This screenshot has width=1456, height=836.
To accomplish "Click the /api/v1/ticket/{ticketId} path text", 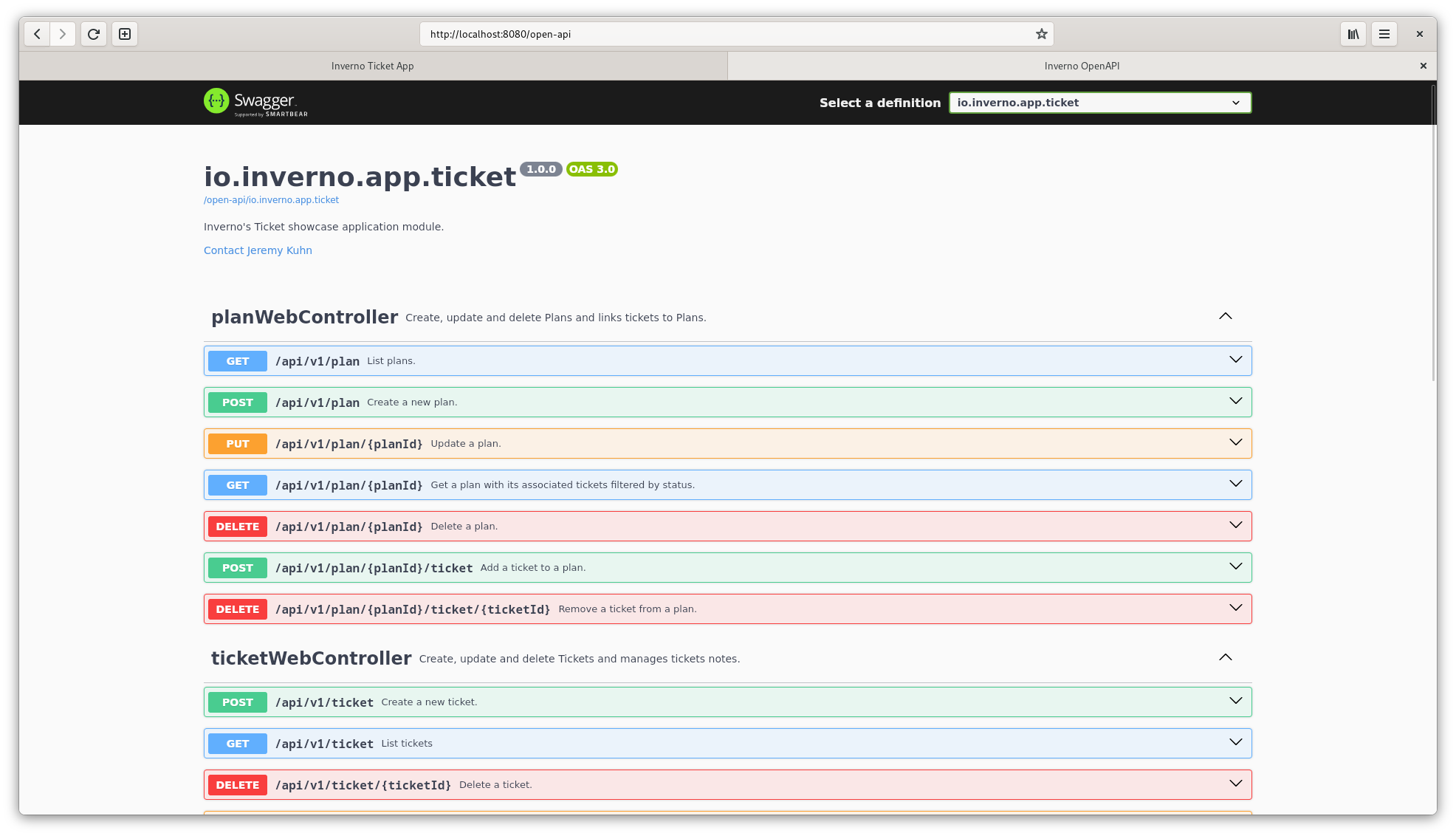I will coord(363,785).
